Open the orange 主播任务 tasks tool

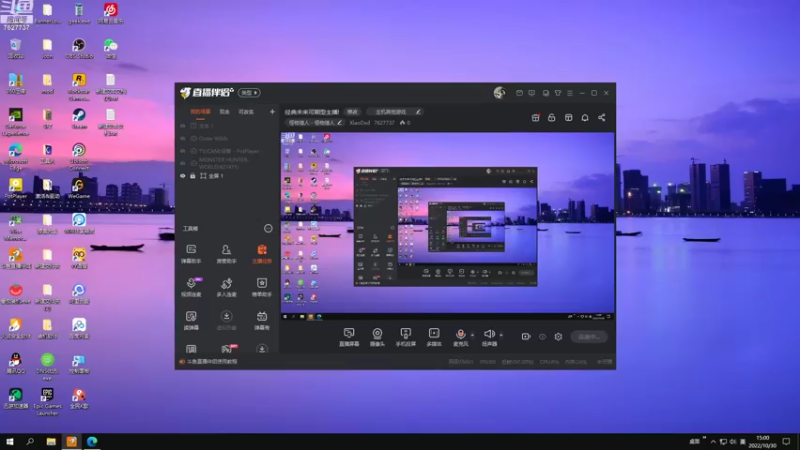[x=262, y=254]
